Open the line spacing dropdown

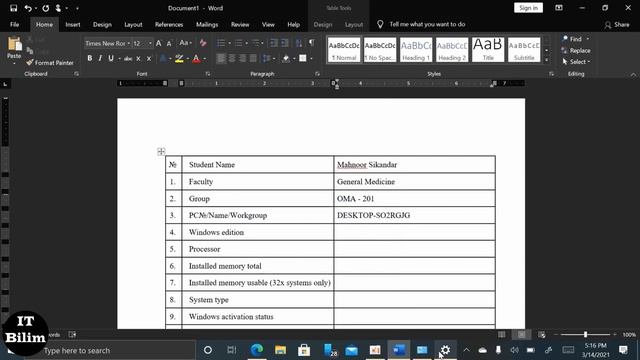[x=268, y=58]
